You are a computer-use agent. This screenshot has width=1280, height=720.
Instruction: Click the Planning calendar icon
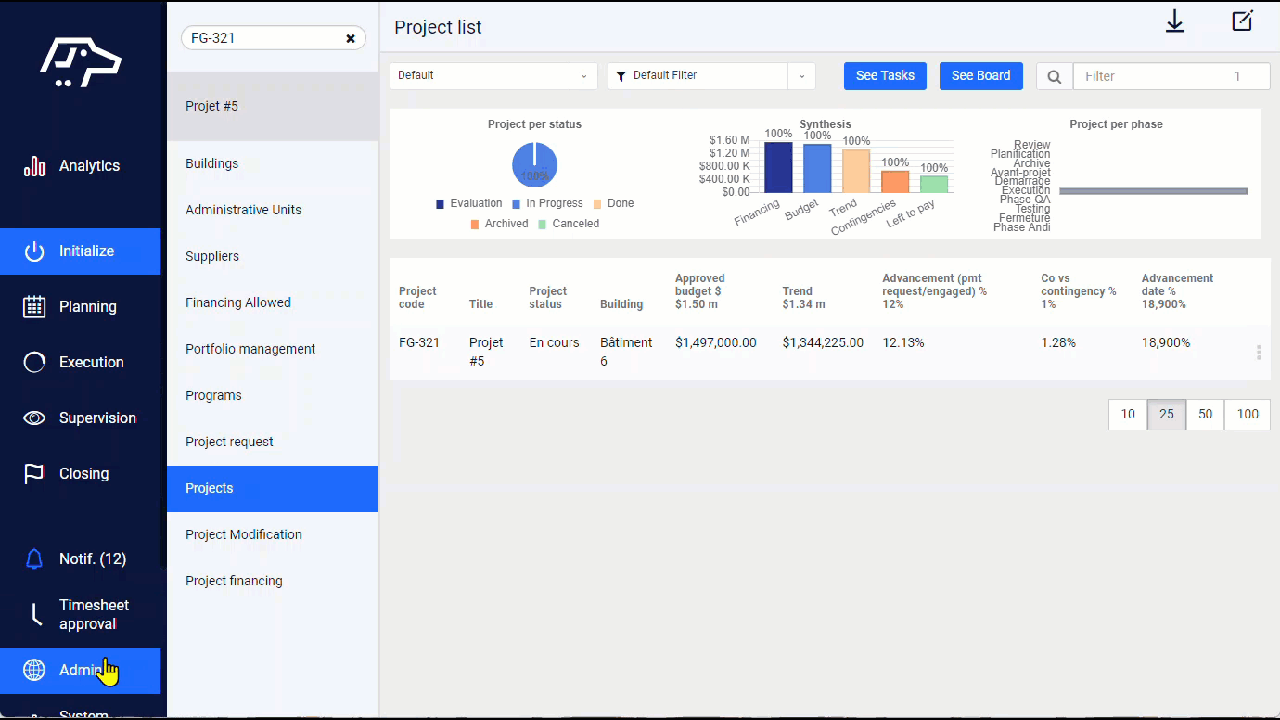[34, 307]
